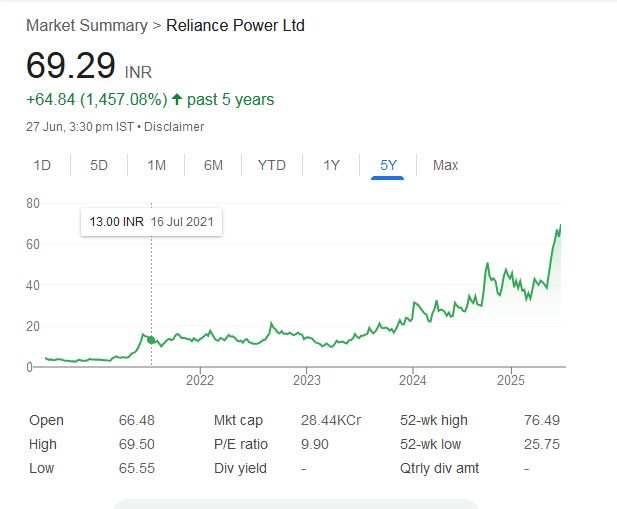617x509 pixels.
Task: Select the 5D time range tab
Action: (99, 165)
